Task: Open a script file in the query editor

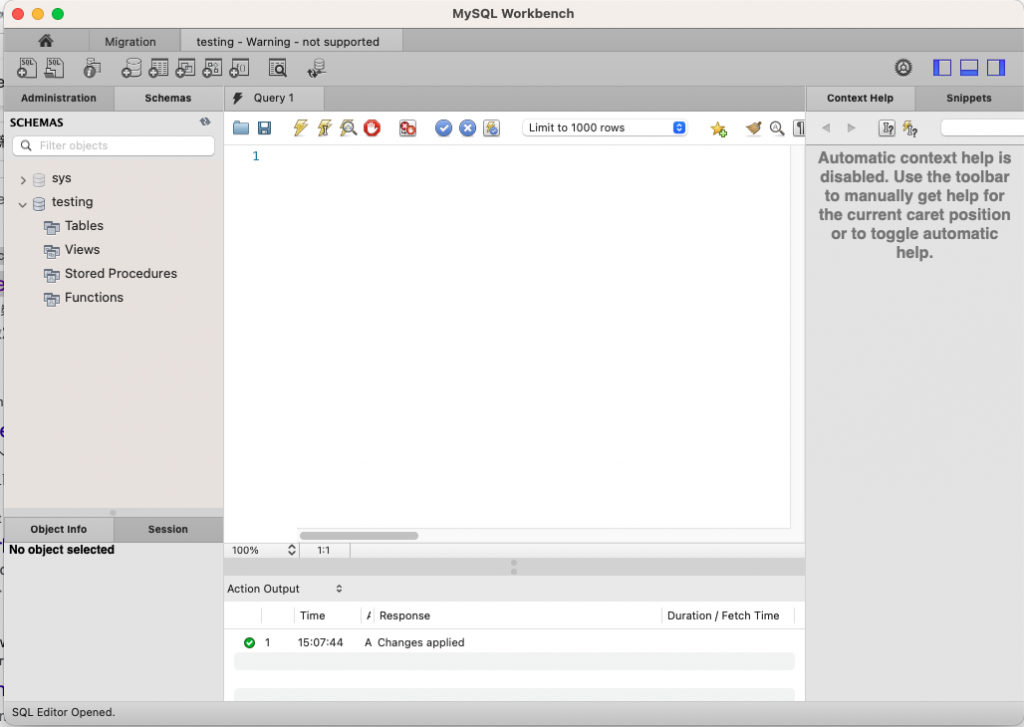Action: click(241, 127)
